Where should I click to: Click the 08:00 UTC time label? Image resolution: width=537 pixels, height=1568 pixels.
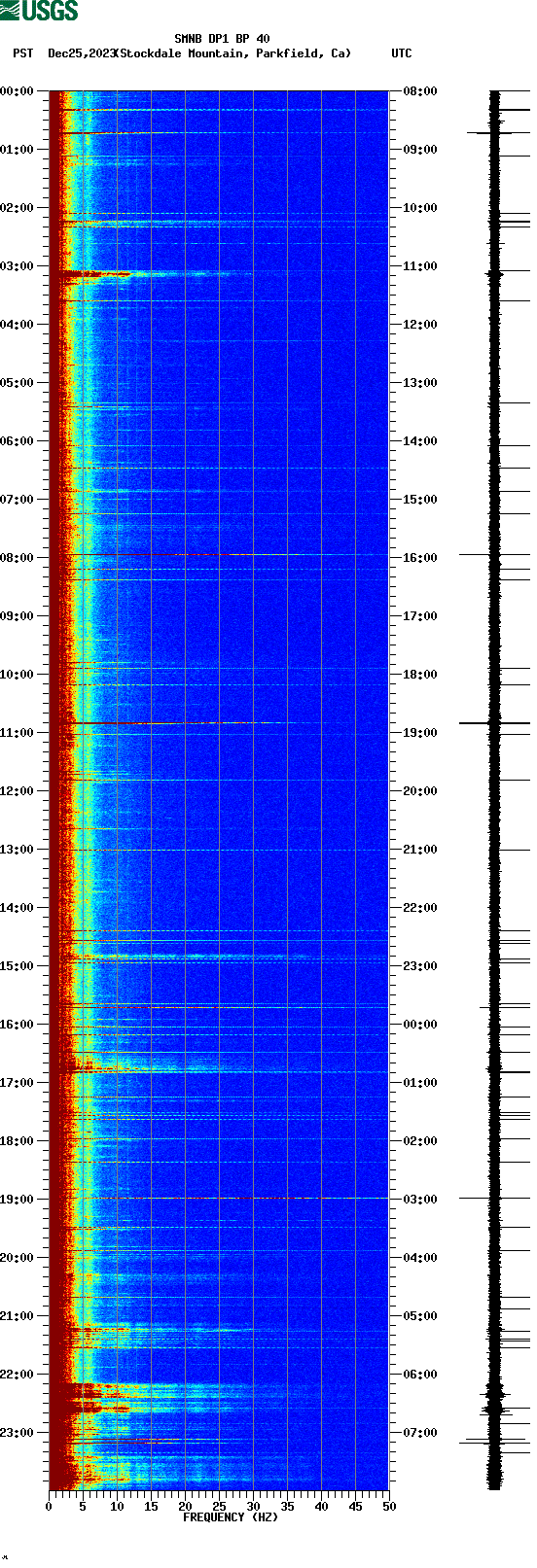(x=420, y=91)
